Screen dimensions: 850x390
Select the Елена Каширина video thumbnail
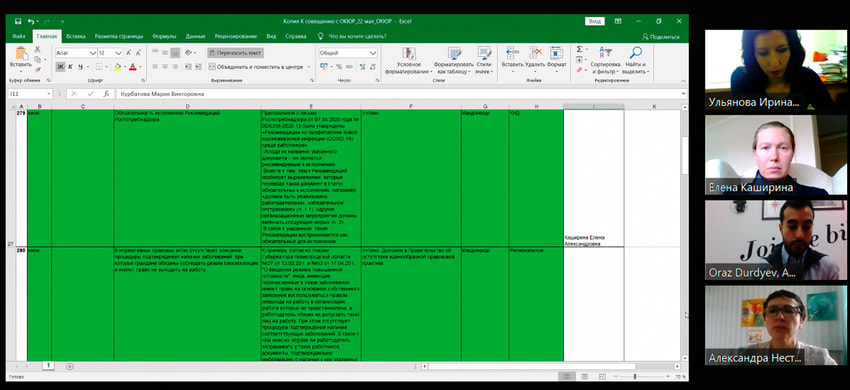[776, 155]
